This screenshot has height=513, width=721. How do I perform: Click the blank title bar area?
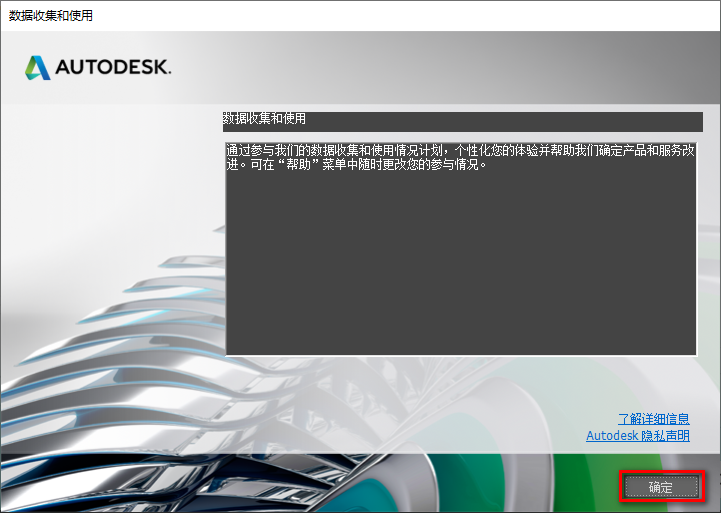pyautogui.click(x=400, y=16)
